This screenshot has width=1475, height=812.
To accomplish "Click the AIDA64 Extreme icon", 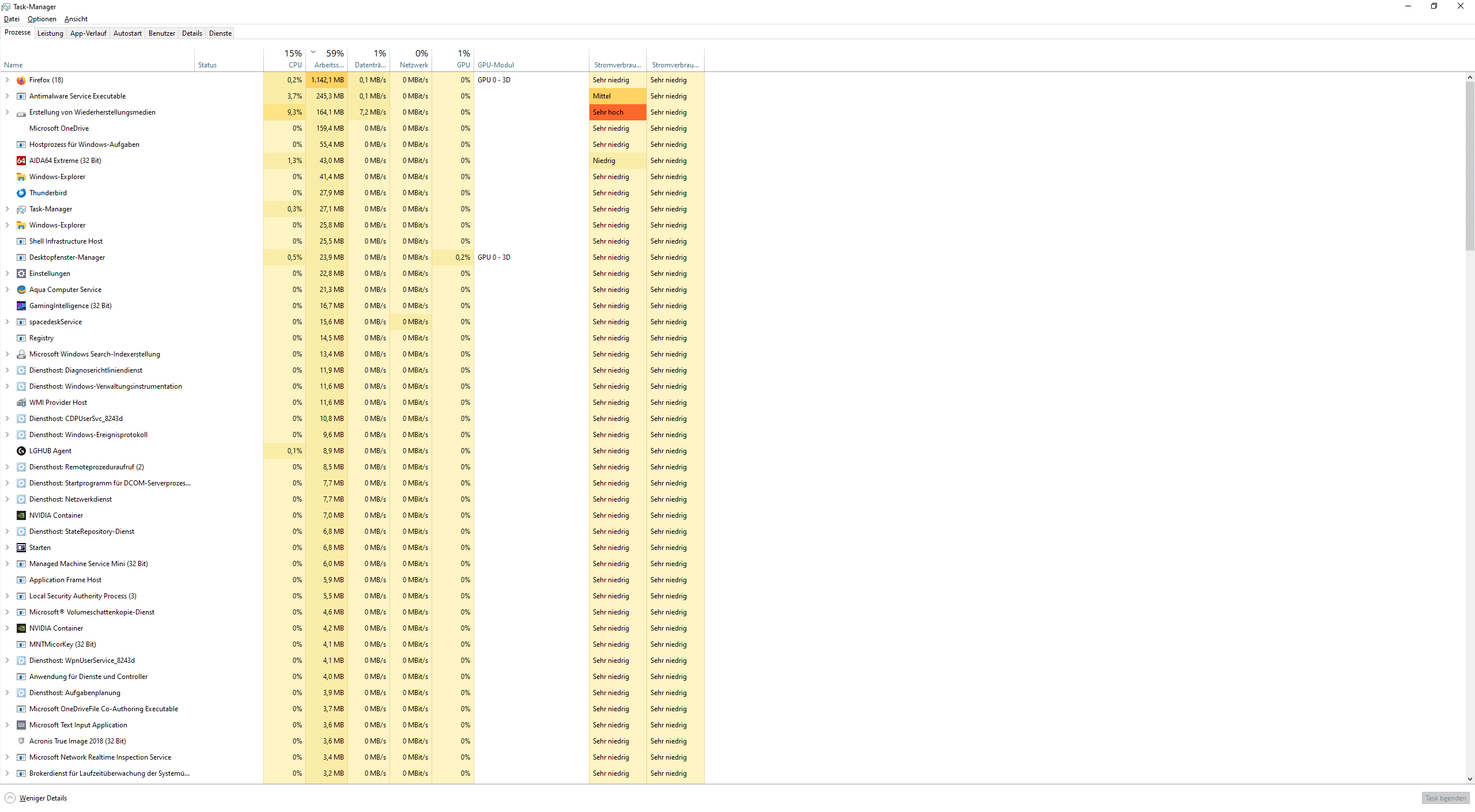I will tap(21, 161).
